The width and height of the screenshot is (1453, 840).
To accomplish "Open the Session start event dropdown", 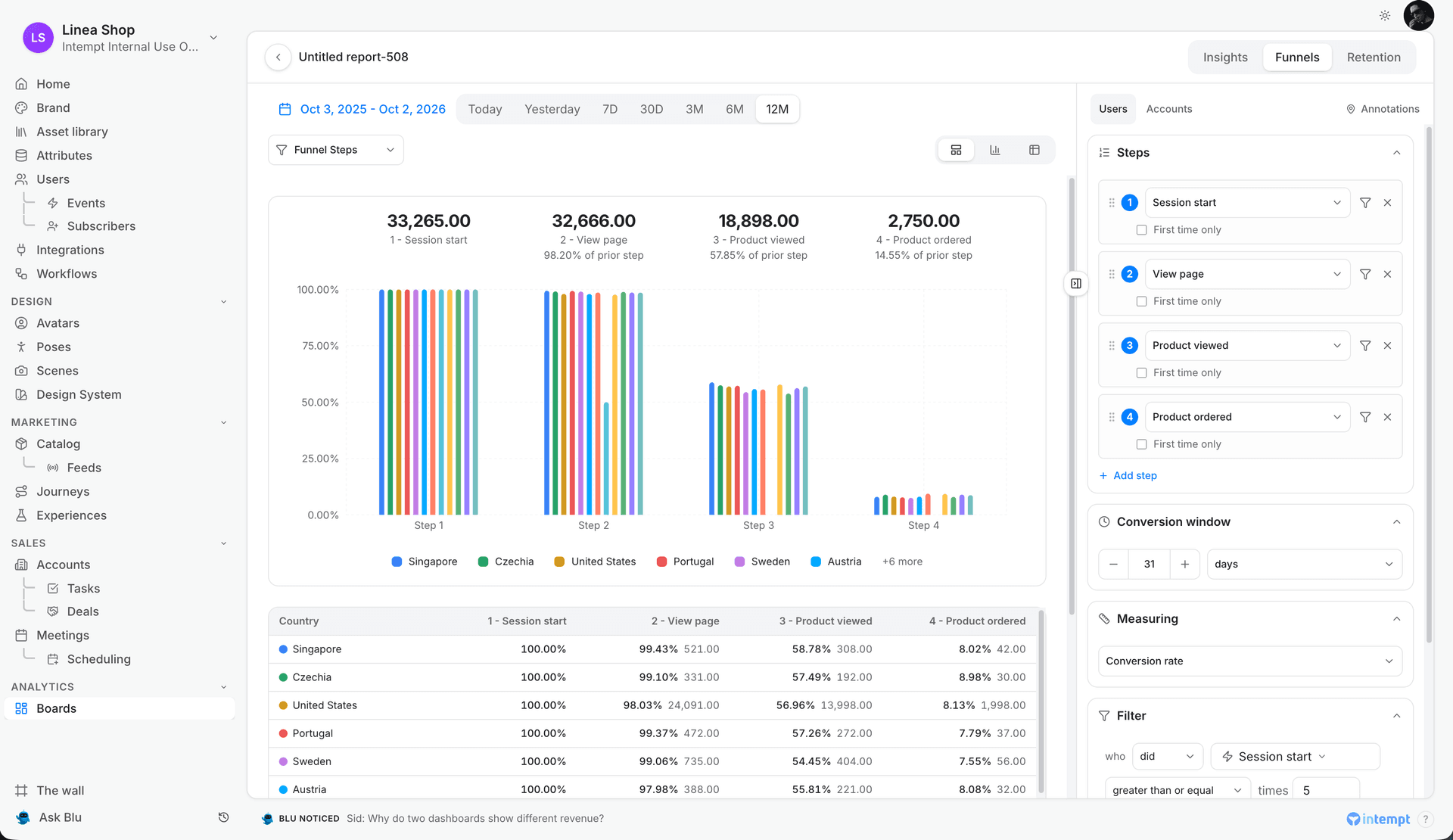I will click(1247, 203).
